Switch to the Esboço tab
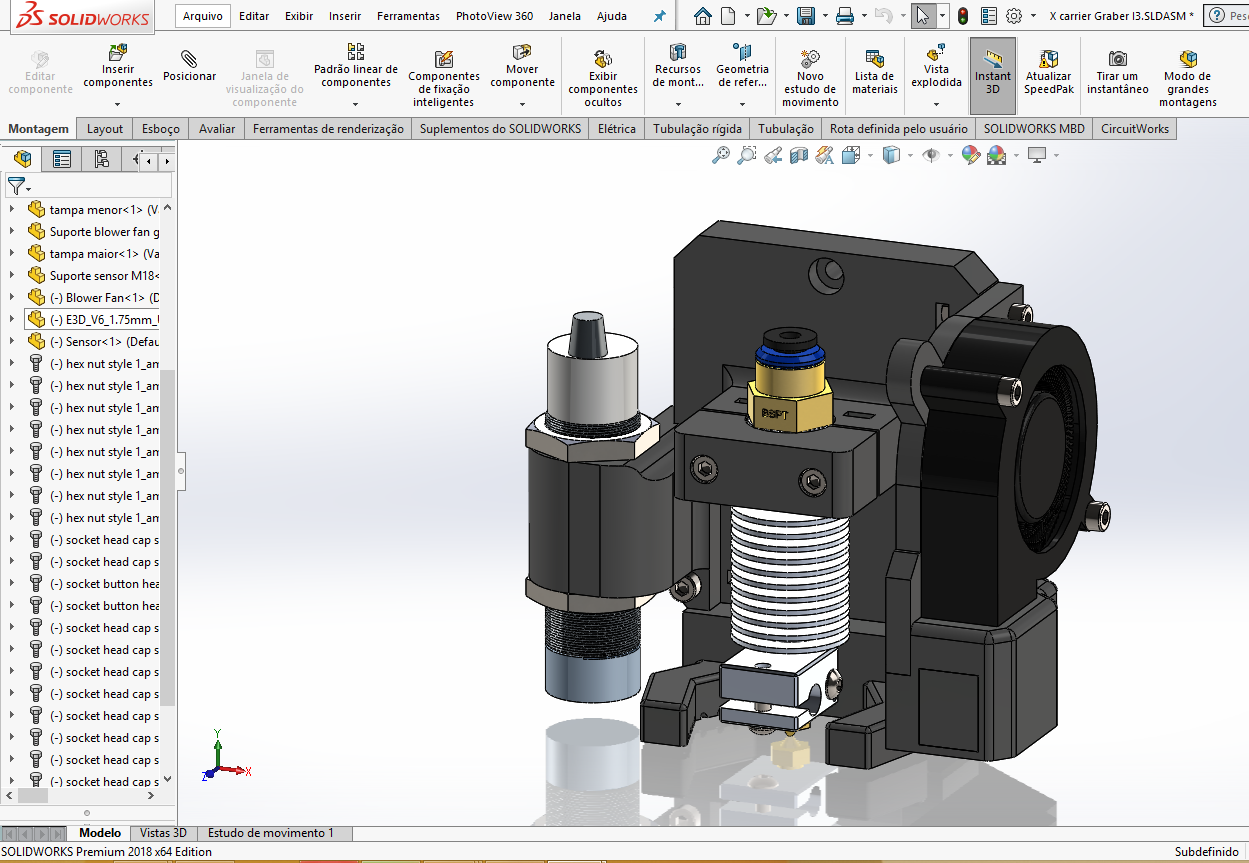Image resolution: width=1249 pixels, height=863 pixels. point(161,129)
